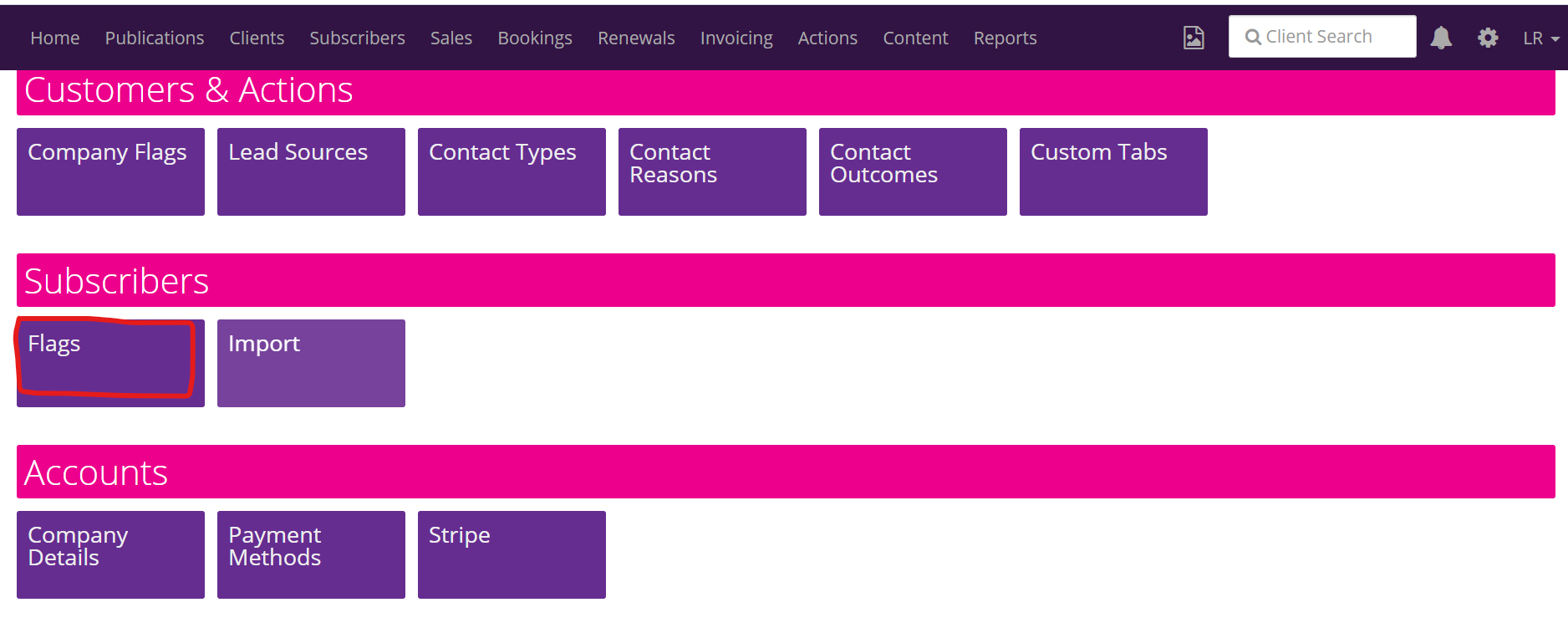The height and width of the screenshot is (628, 1568).
Task: Open the Renewals nav item
Action: pos(636,38)
